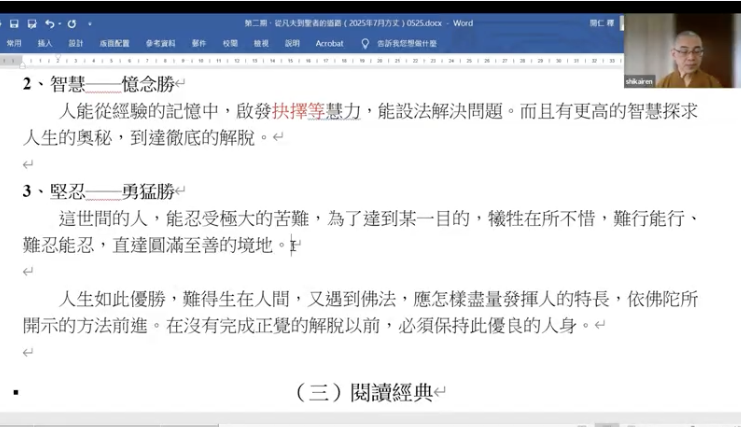Open the Acrobat ribbon tab
The image size is (741, 427).
click(329, 44)
